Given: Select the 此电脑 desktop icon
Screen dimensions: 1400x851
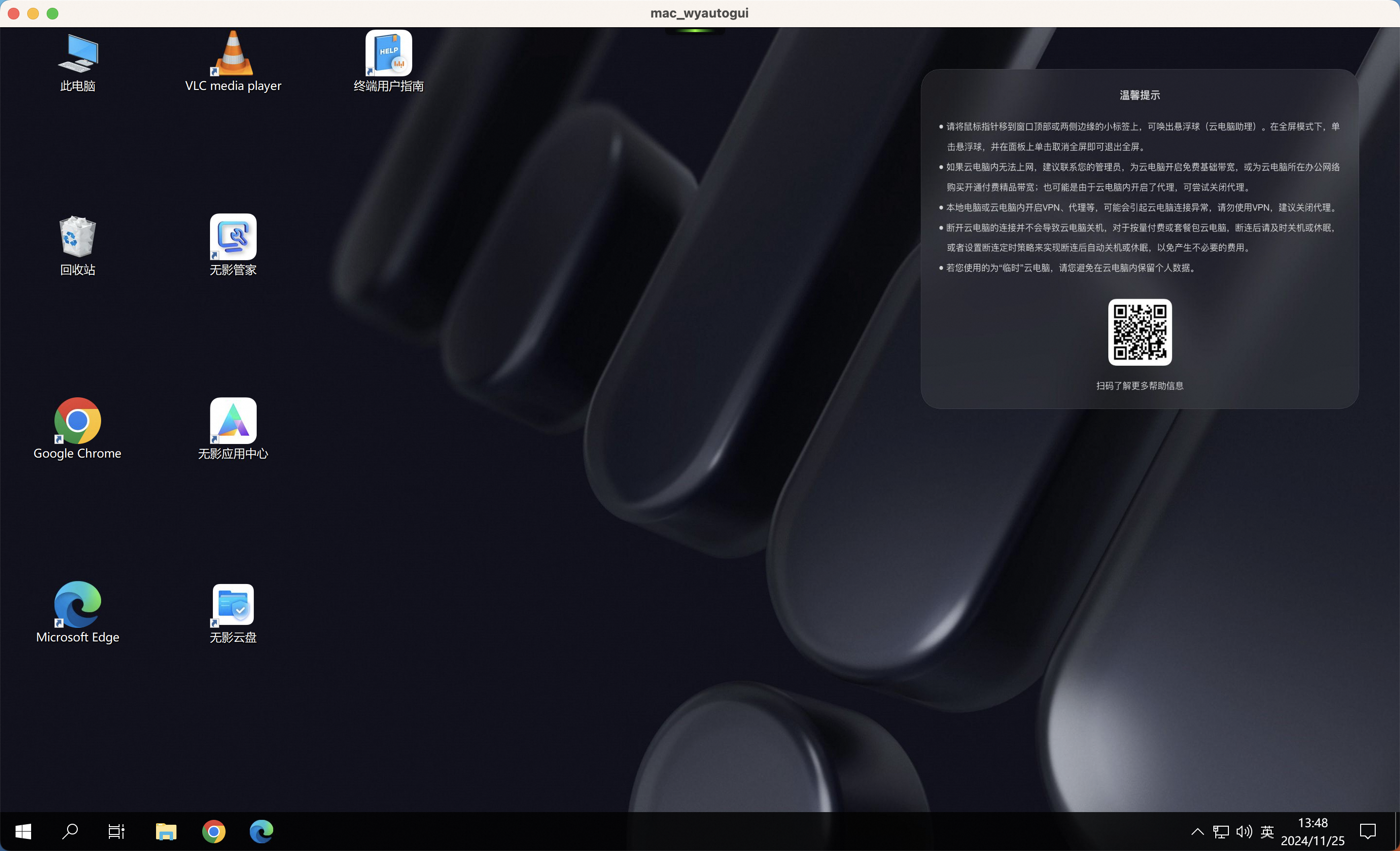Looking at the screenshot, I should pos(78,61).
